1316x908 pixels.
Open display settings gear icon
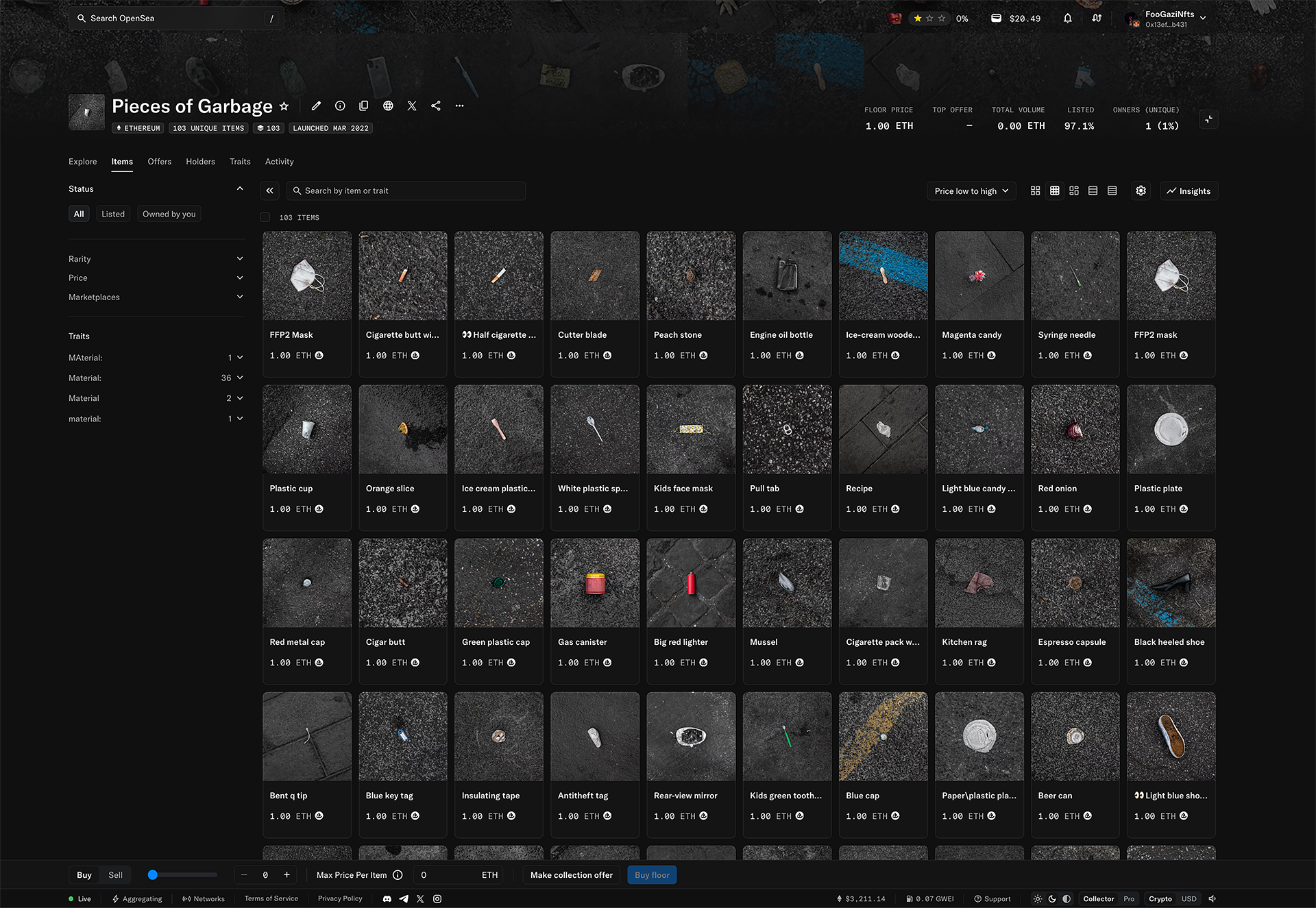[x=1141, y=191]
